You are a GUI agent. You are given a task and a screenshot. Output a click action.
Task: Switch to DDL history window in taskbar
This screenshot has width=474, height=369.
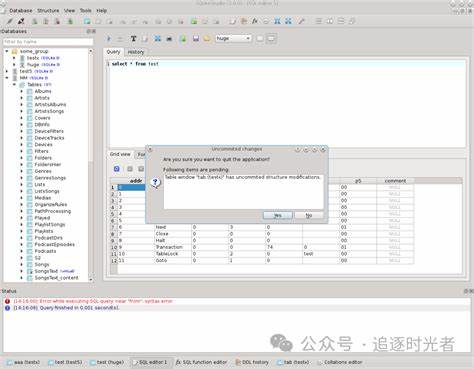[252, 362]
